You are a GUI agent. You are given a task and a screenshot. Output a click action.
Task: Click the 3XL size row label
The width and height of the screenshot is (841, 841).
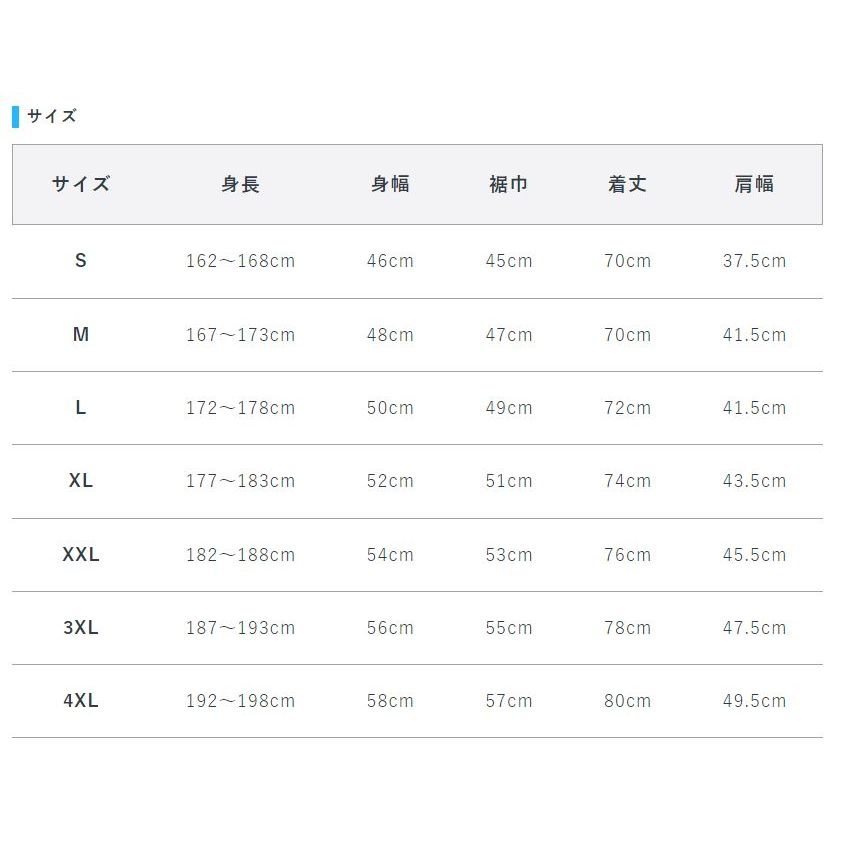pos(80,628)
